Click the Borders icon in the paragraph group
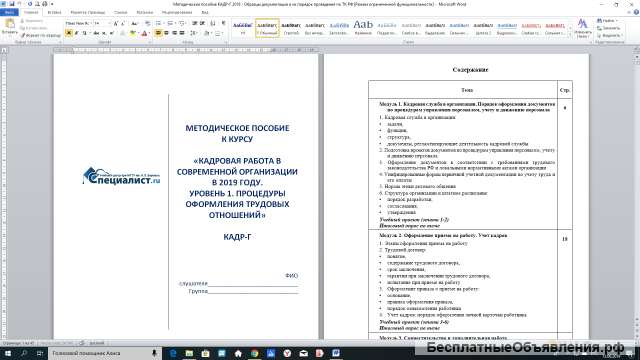Screen dimensions: 640x360 [218, 33]
